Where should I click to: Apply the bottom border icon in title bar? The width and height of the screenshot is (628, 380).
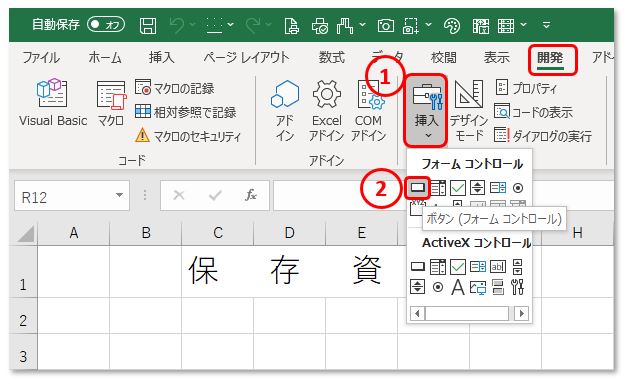point(214,26)
